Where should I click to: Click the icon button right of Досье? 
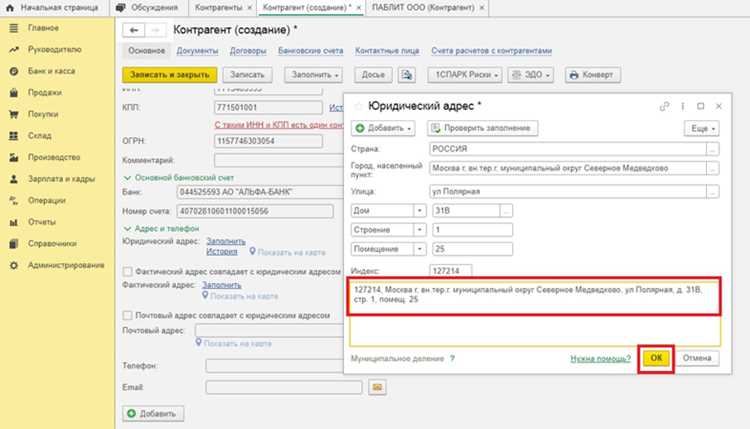[407, 75]
